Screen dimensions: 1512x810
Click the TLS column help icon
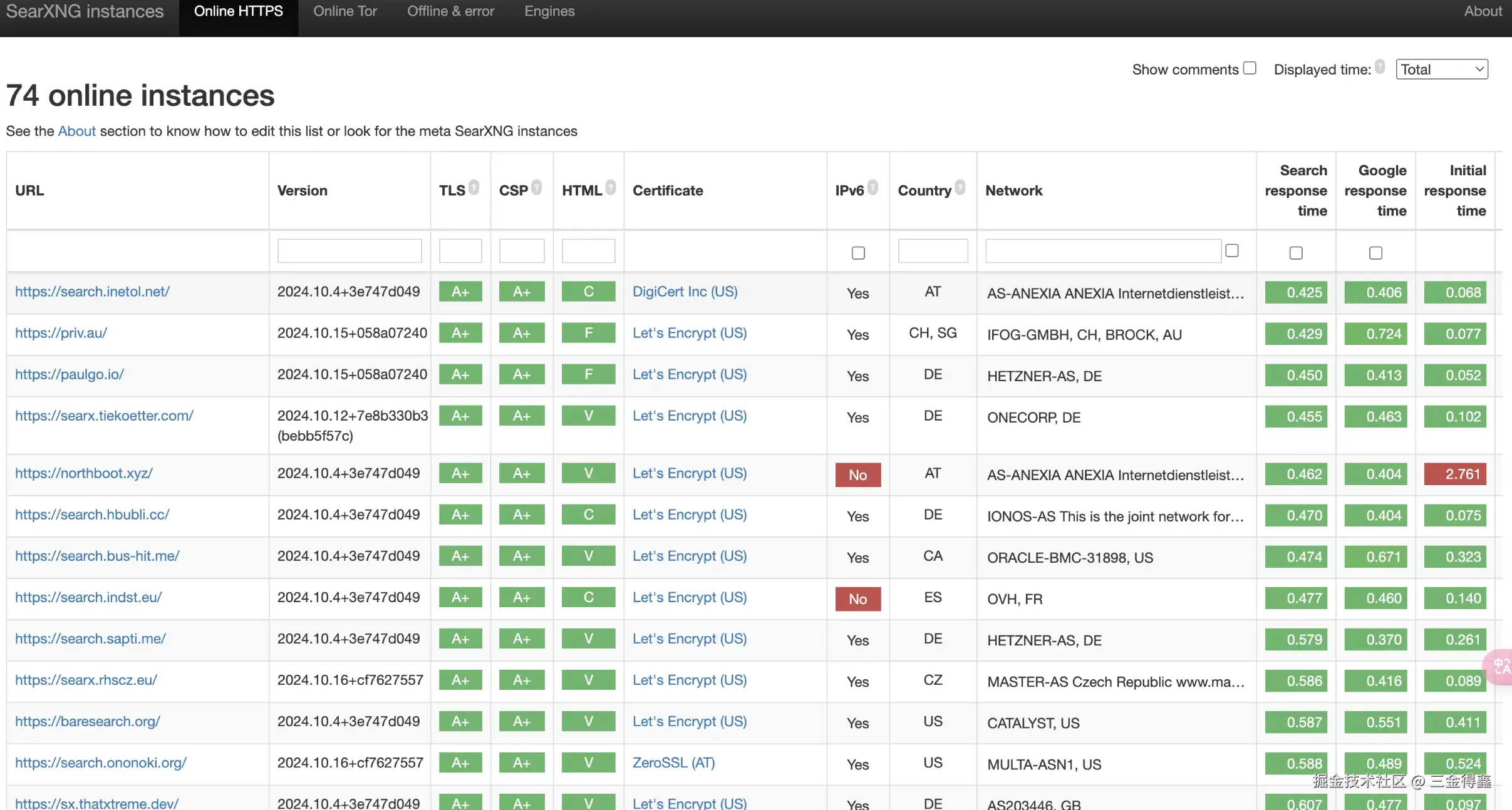pos(474,187)
